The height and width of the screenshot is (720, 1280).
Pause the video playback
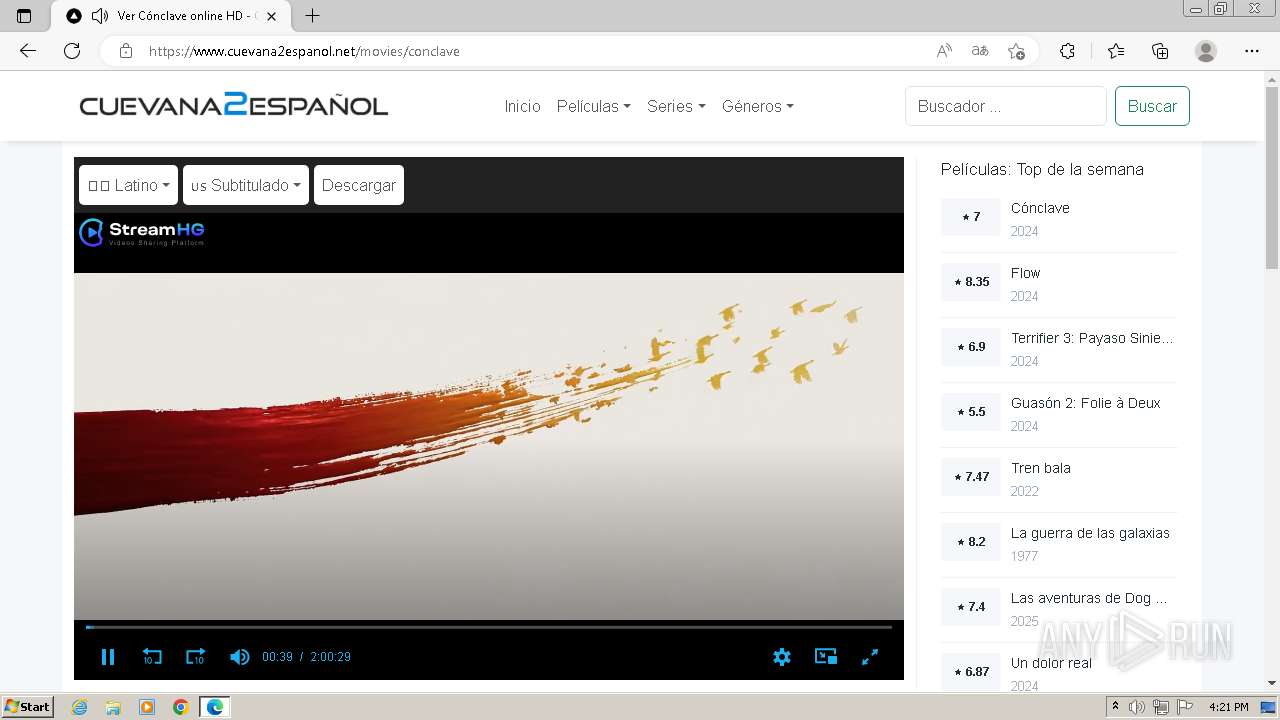(x=108, y=657)
